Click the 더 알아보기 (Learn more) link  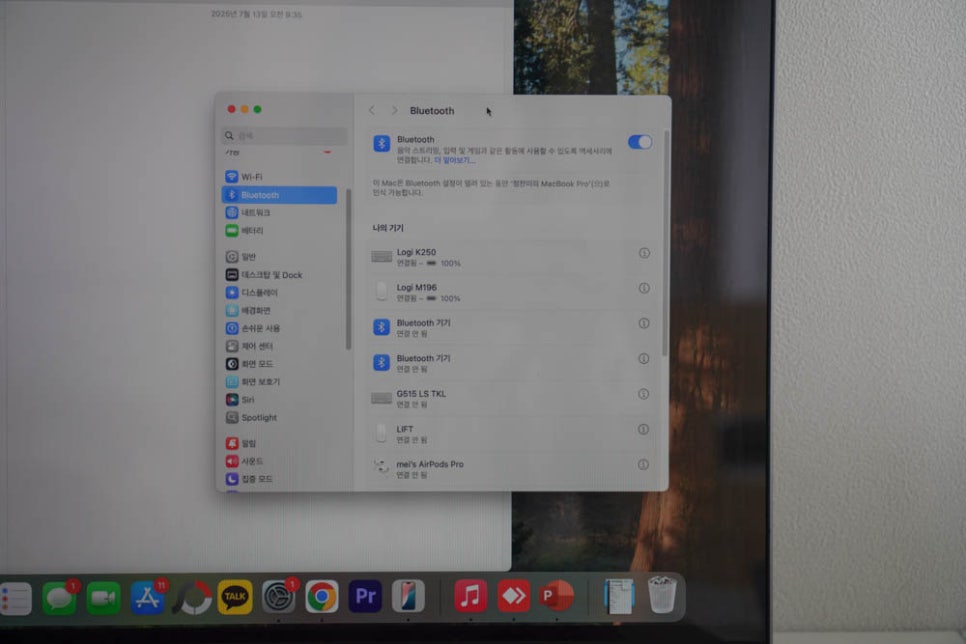pyautogui.click(x=455, y=160)
